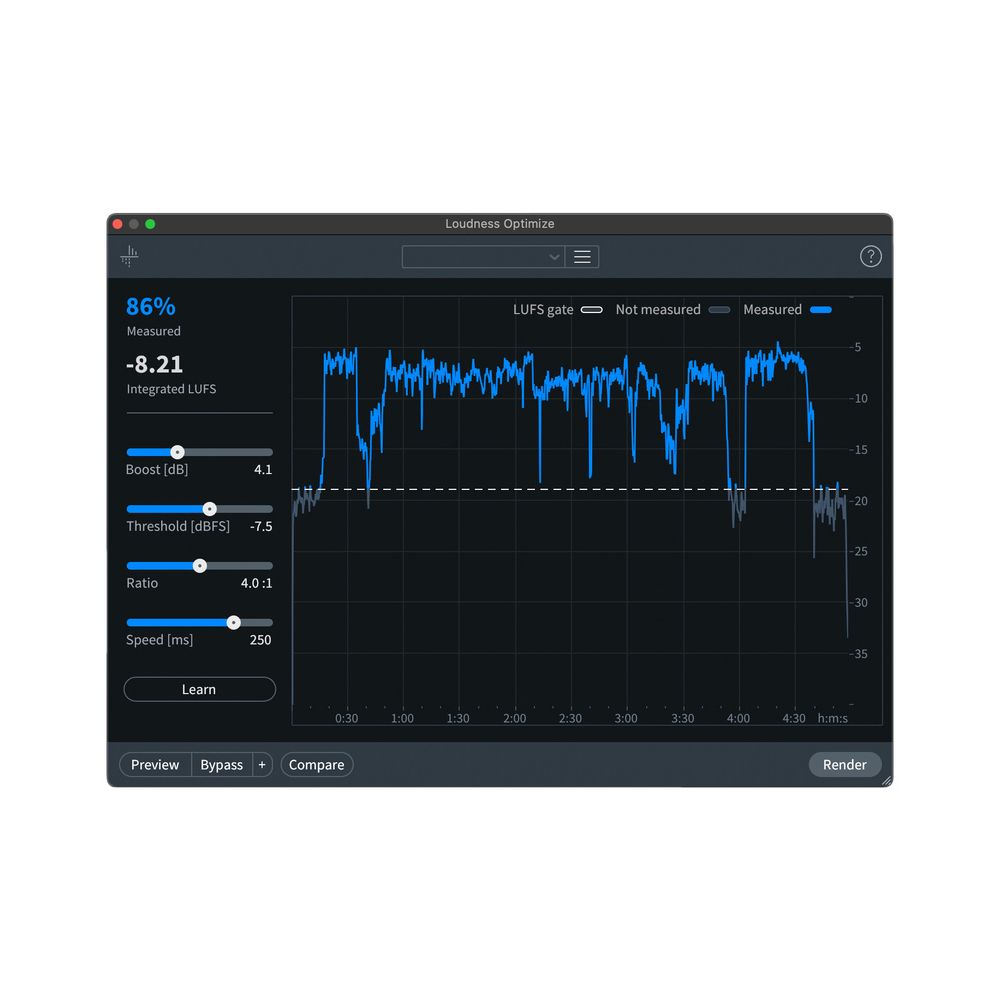1000x1000 pixels.
Task: Adjust the Speed ms slider
Action: (x=233, y=622)
